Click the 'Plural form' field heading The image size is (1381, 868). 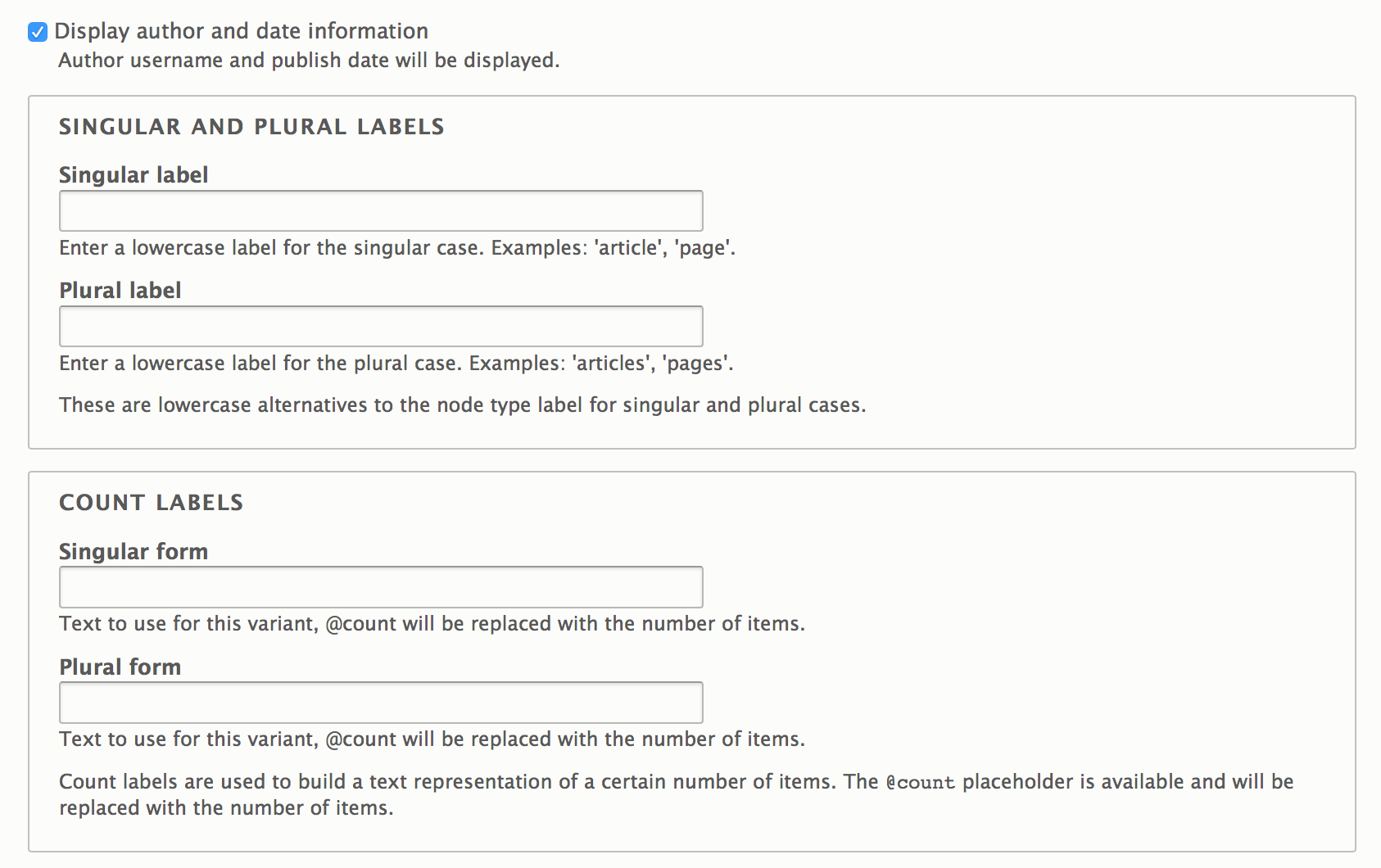point(120,667)
